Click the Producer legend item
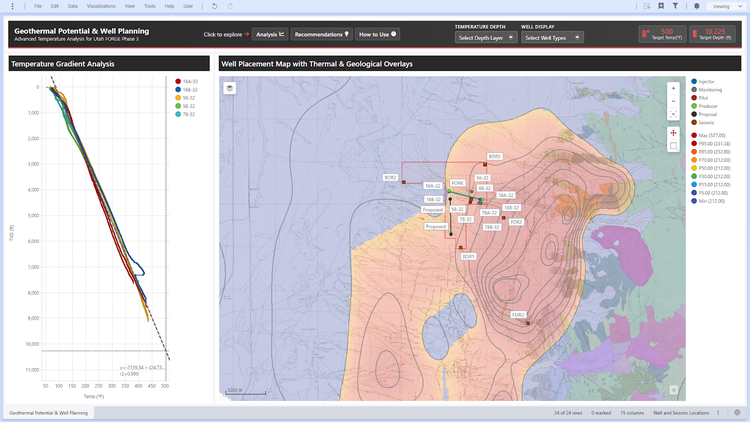 (x=705, y=106)
